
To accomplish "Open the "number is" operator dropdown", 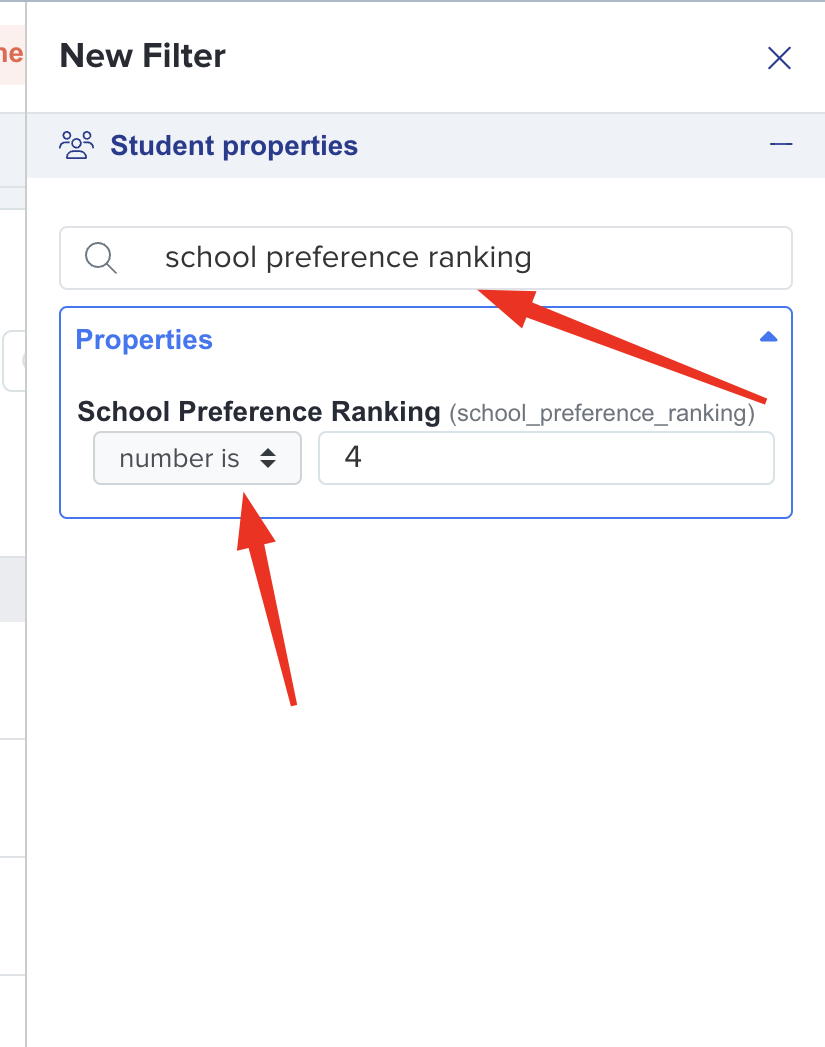I will 197,458.
